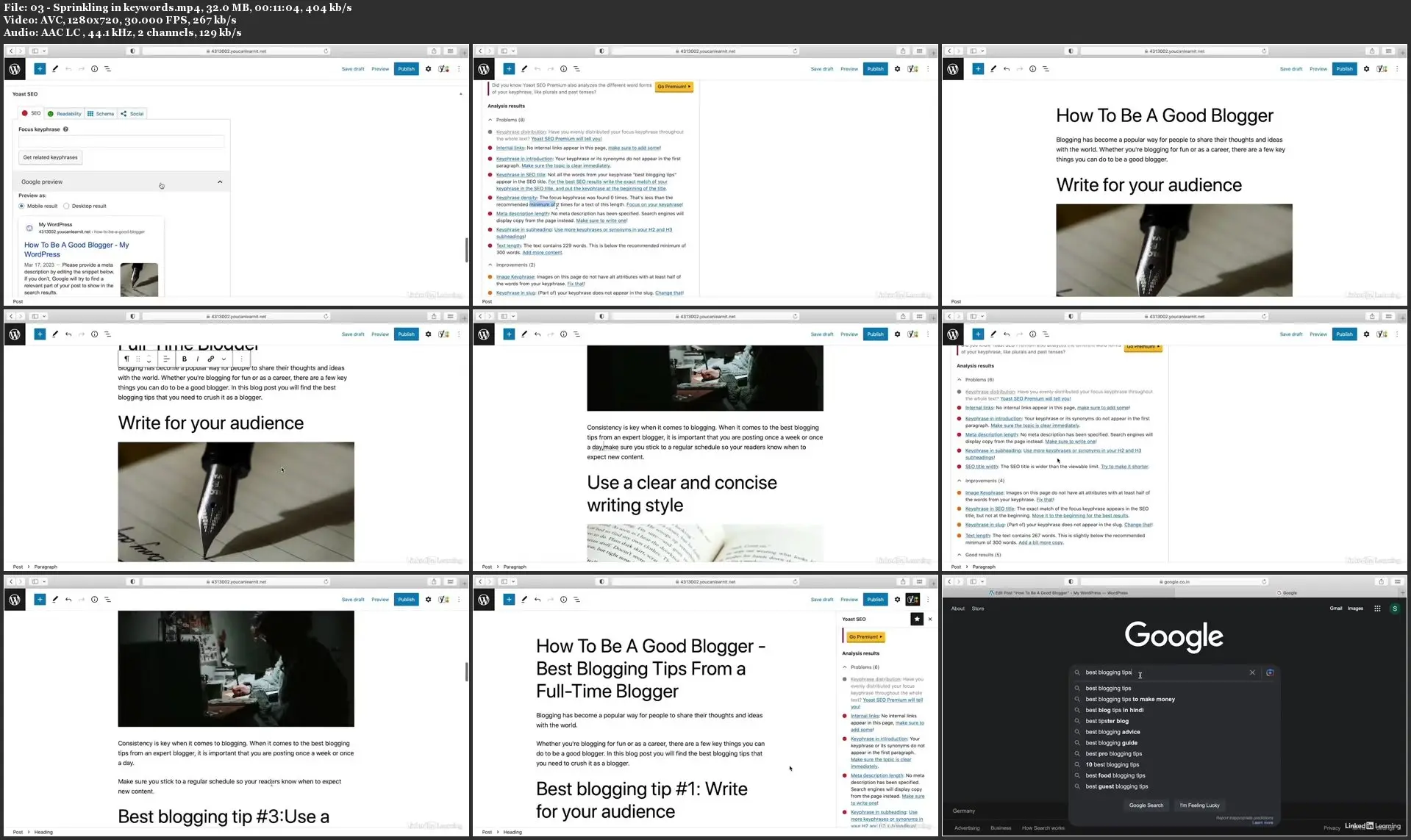Select the Desktop result radio button
1411x840 pixels.
(x=66, y=206)
